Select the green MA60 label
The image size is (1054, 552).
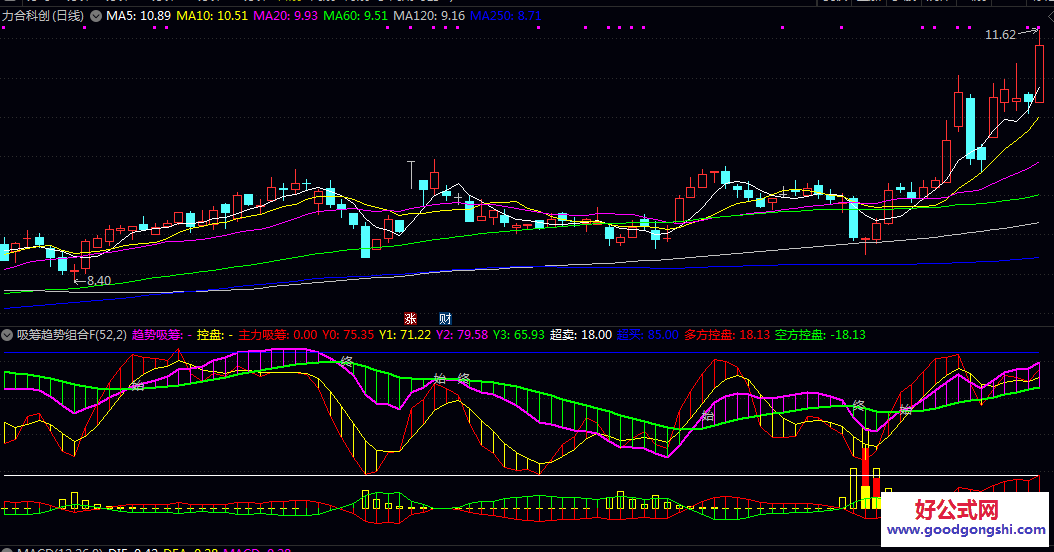[x=355, y=16]
